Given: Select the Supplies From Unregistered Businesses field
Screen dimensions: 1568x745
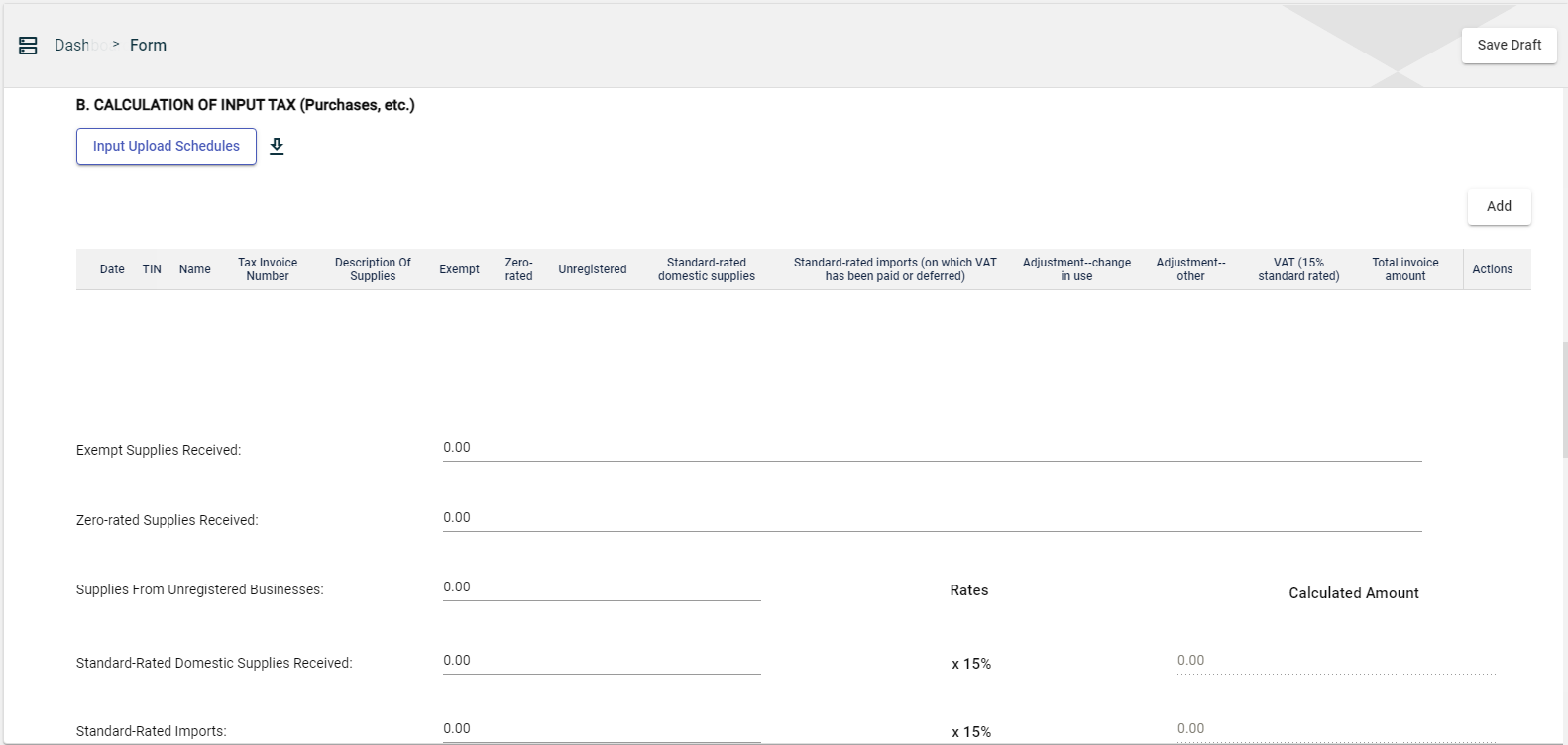Looking at the screenshot, I should (x=602, y=587).
